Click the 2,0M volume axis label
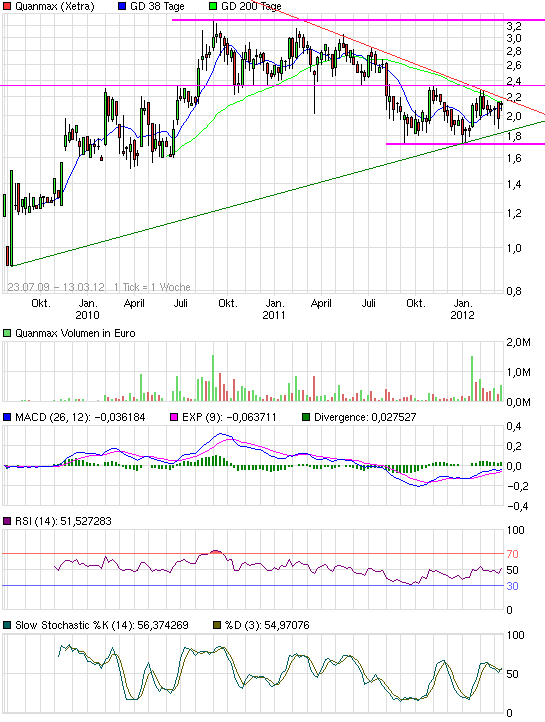Screen dimensions: 545x722 [518, 342]
